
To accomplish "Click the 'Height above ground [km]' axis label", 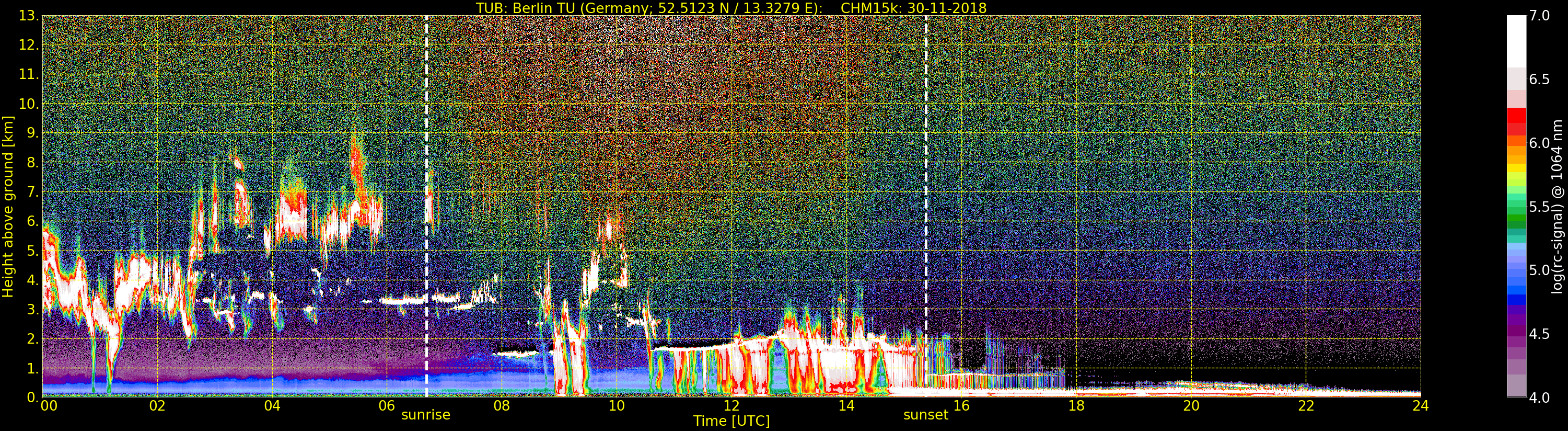I will [8, 206].
